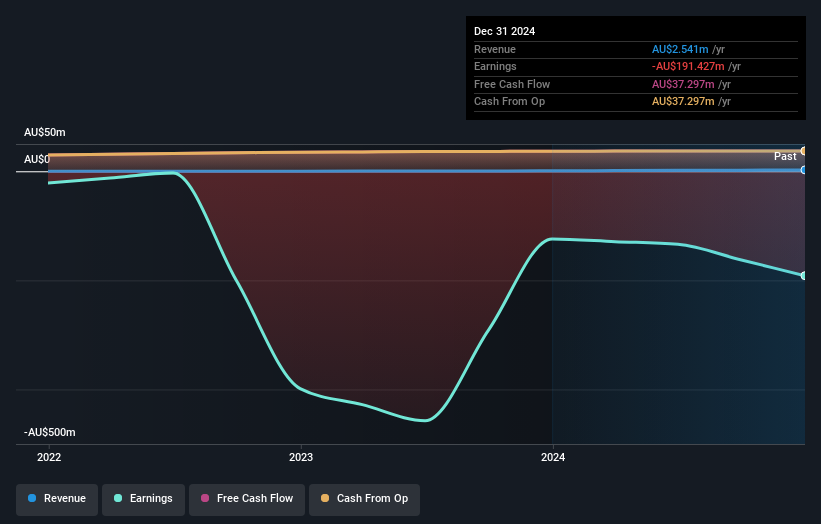Click the AU$0 y-axis label
Screen dimensions: 821x524
[x=37, y=159]
